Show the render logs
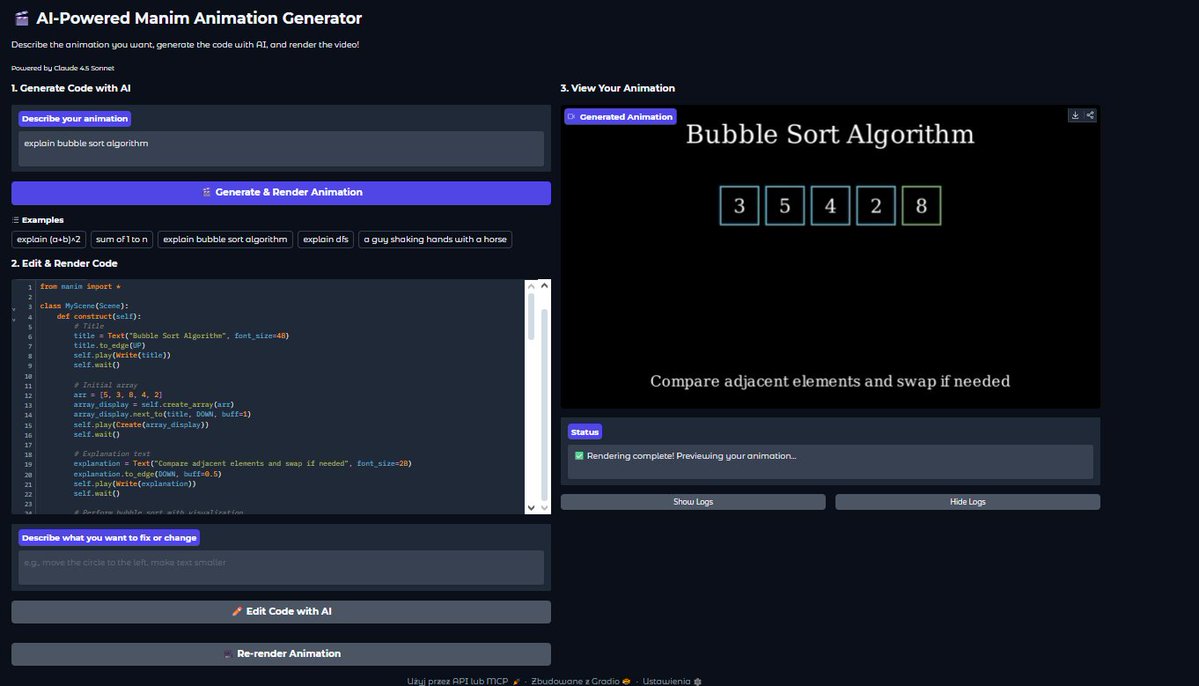 click(x=693, y=502)
